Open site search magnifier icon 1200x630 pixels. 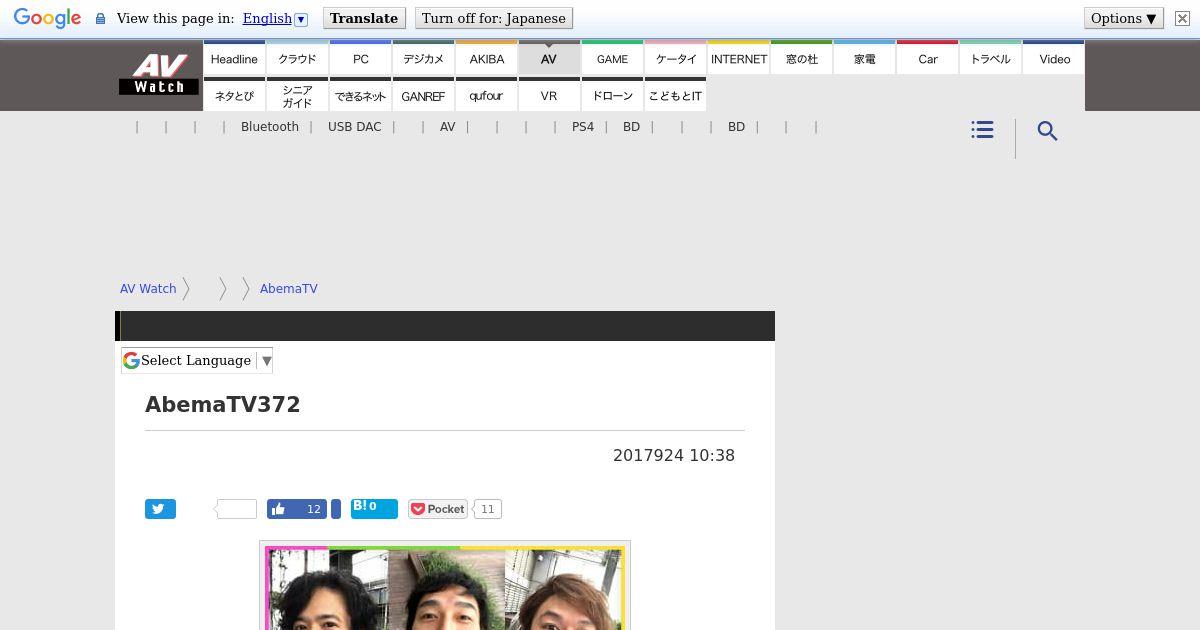tap(1047, 131)
